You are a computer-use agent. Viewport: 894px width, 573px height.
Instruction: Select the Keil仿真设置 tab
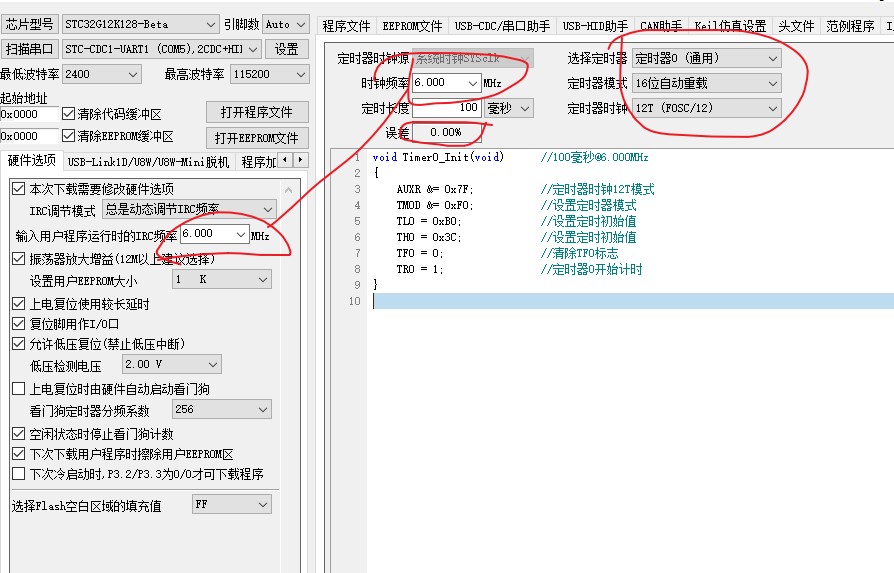[730, 26]
